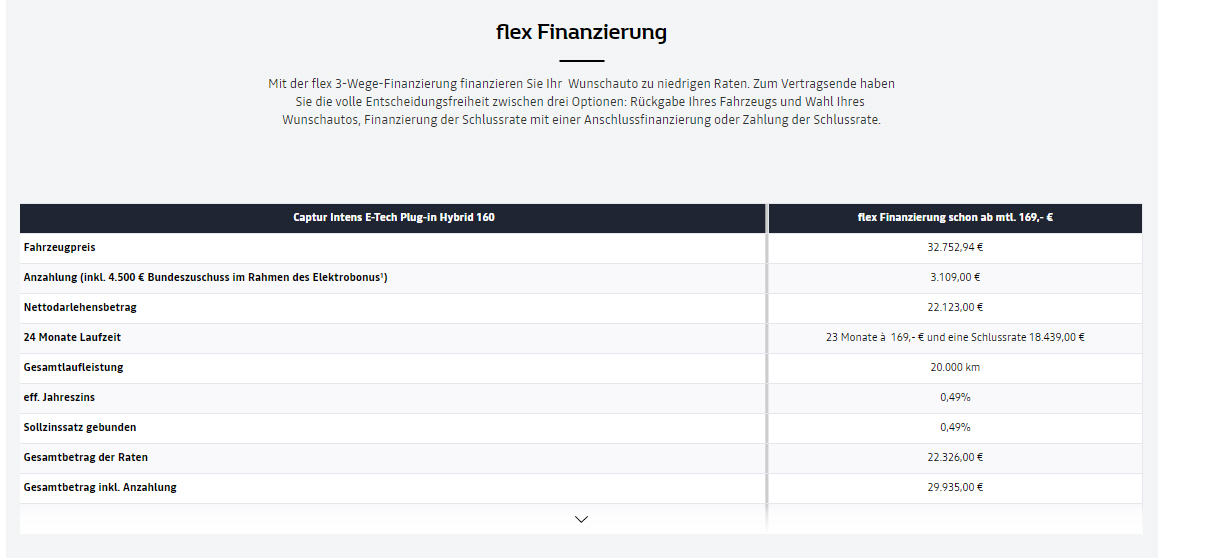1231x558 pixels.
Task: Click the 'Gesamtlaufleistung' row label
Action: pyautogui.click(x=74, y=367)
